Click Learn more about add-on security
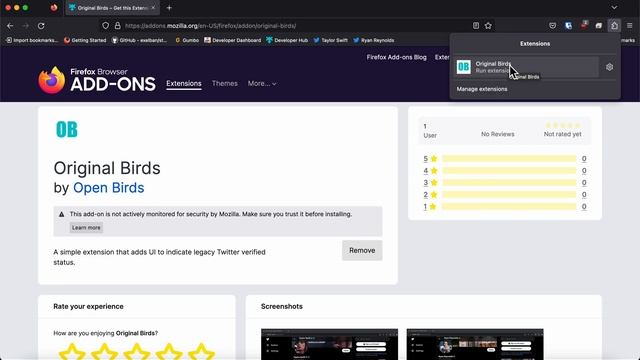This screenshot has width=640, height=360. point(86,228)
